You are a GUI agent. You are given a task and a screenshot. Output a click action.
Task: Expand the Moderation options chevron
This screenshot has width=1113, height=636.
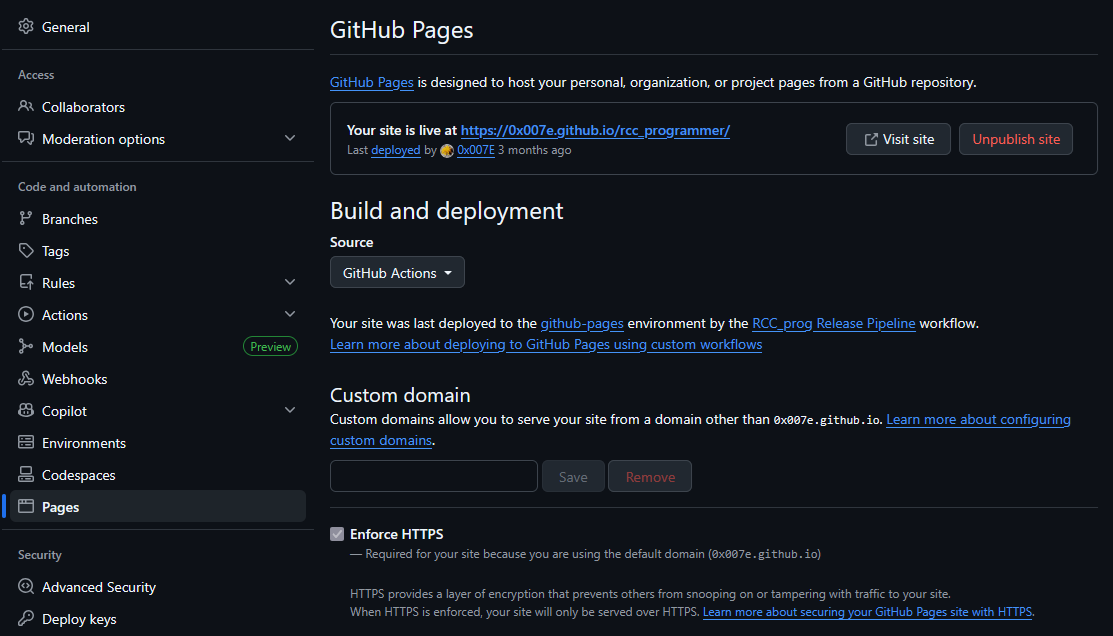(x=290, y=138)
